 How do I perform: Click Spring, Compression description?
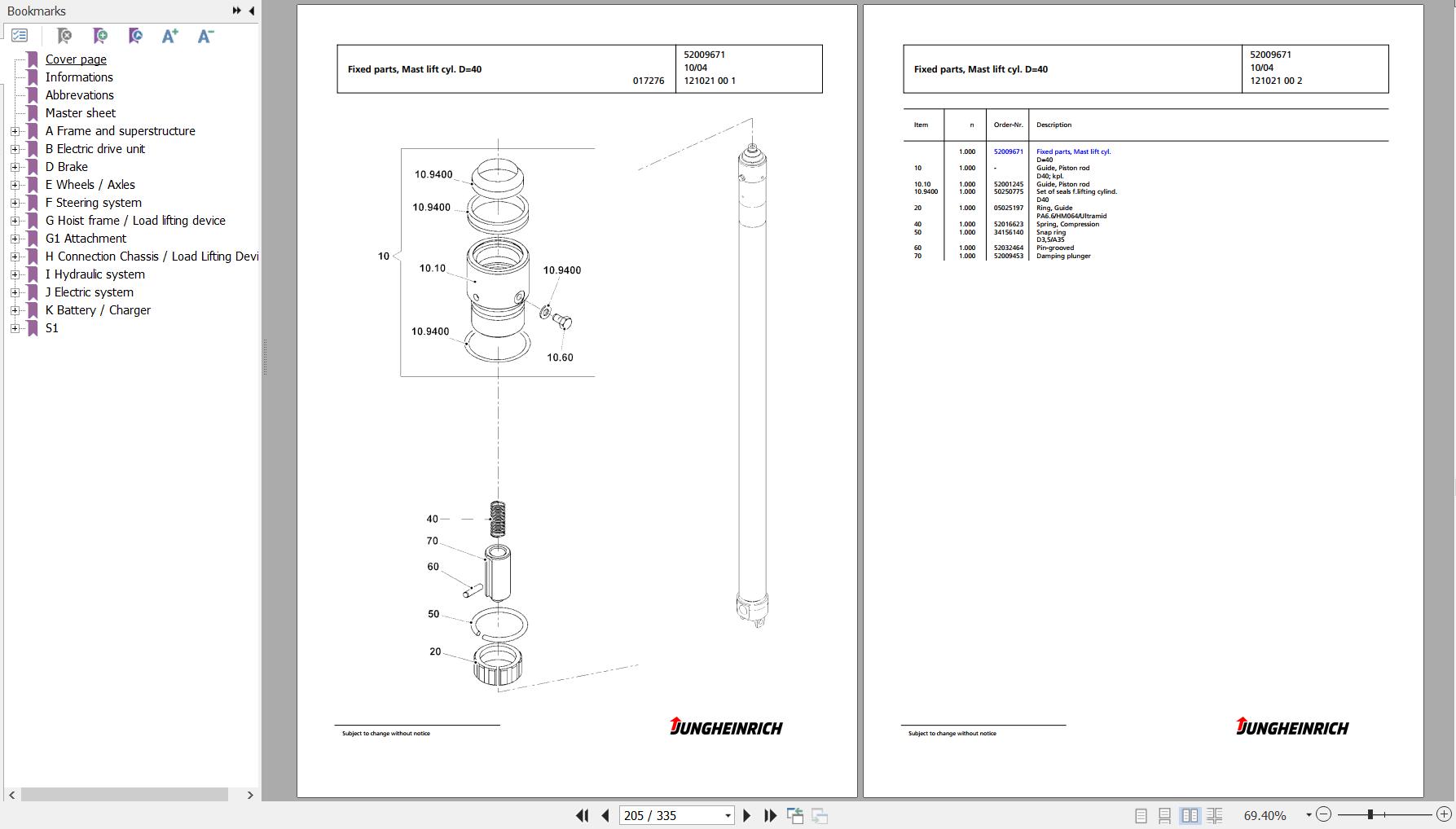point(1067,224)
